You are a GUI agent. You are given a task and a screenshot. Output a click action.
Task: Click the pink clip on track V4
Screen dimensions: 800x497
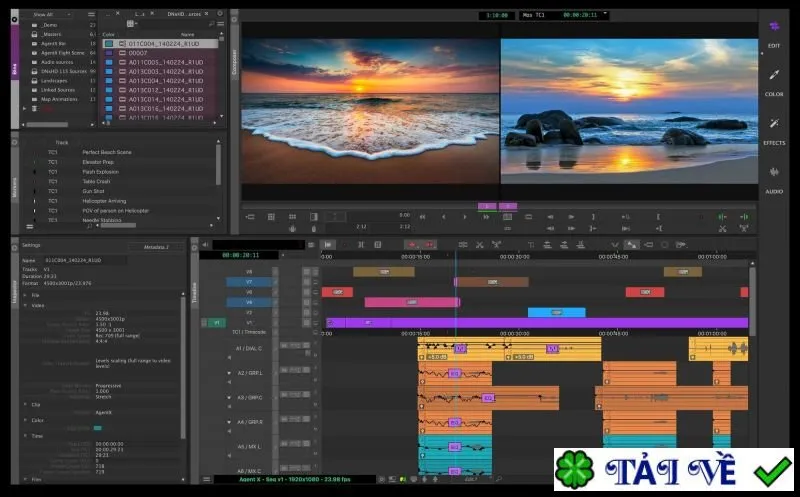pos(412,303)
